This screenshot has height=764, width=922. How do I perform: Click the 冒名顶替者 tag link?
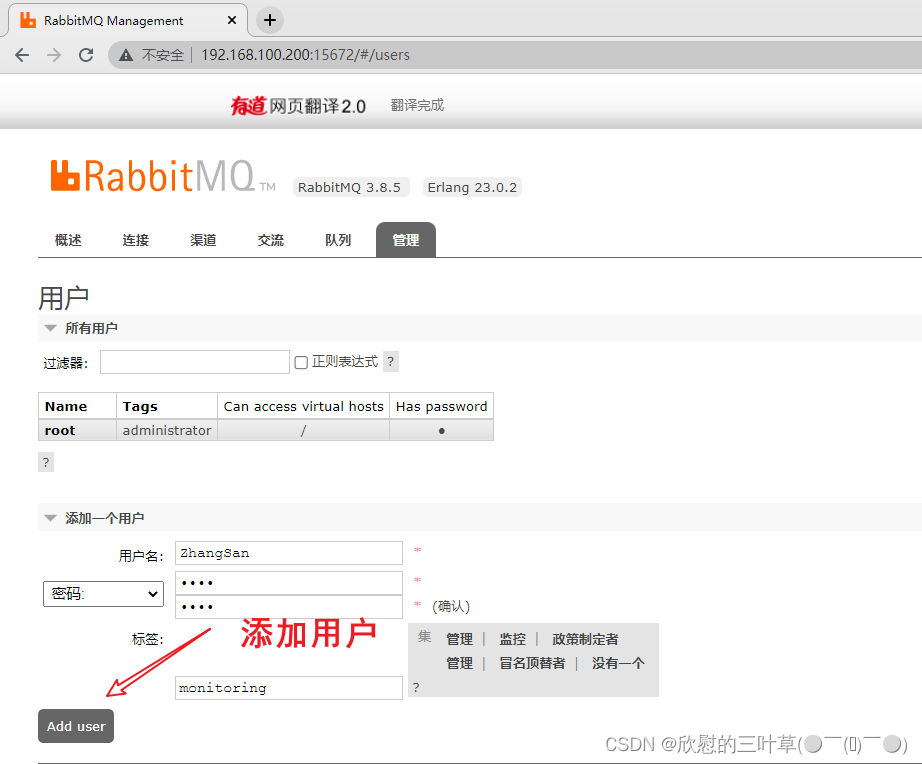coord(532,663)
